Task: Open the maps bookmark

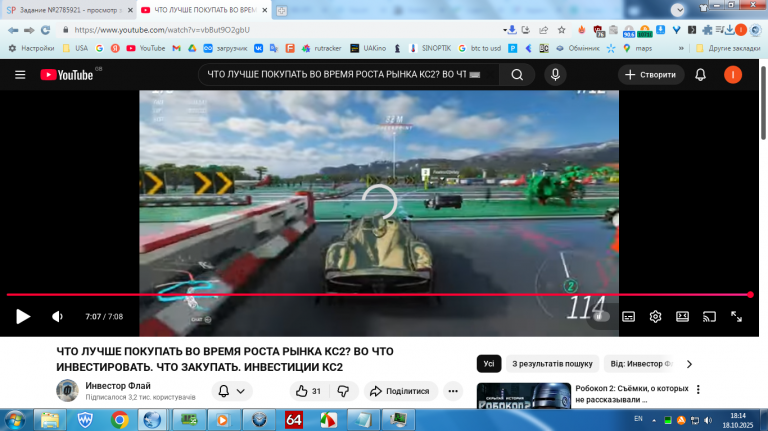Action: coord(637,48)
